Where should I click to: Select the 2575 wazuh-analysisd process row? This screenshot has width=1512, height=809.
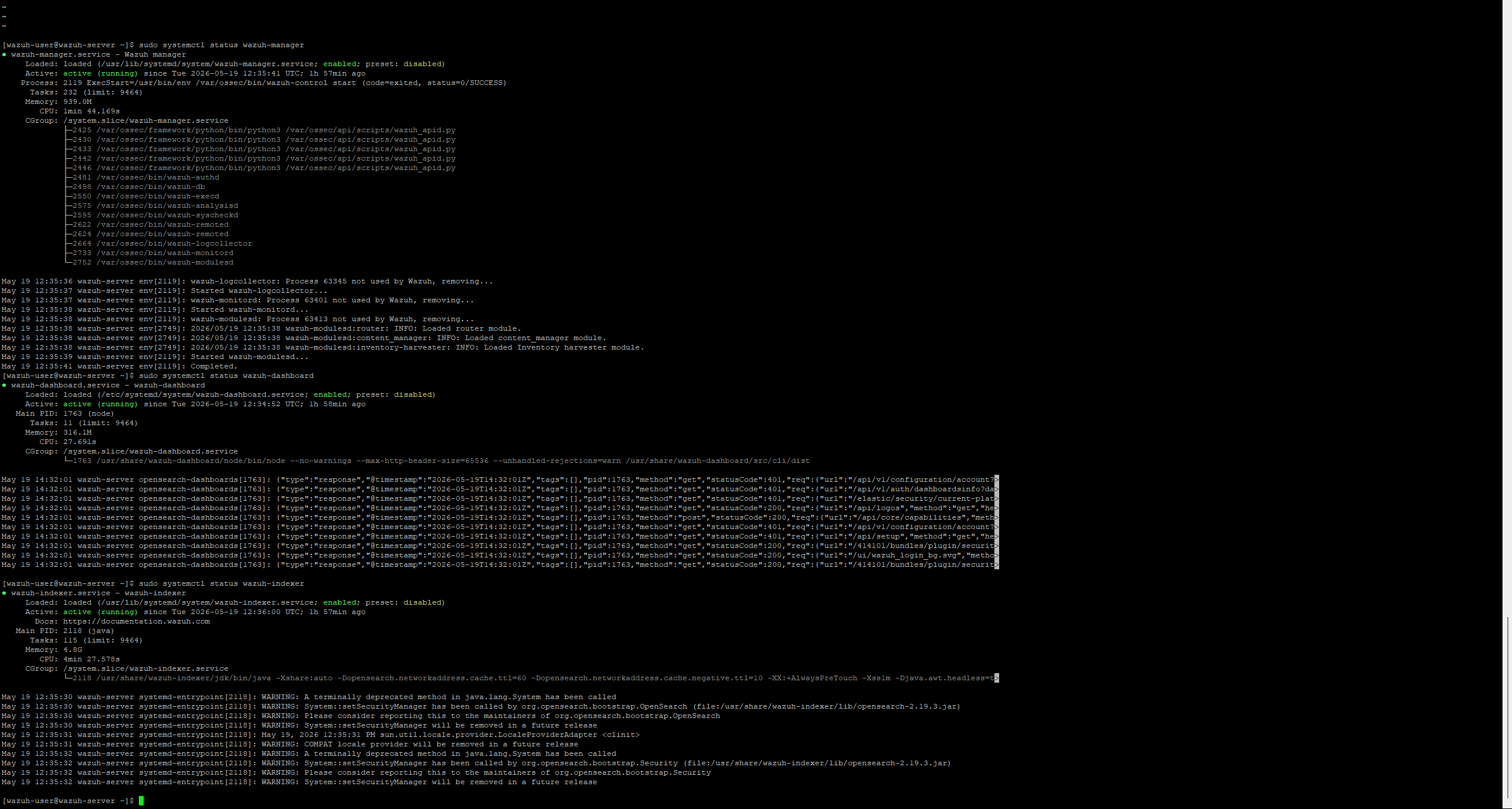tap(151, 205)
